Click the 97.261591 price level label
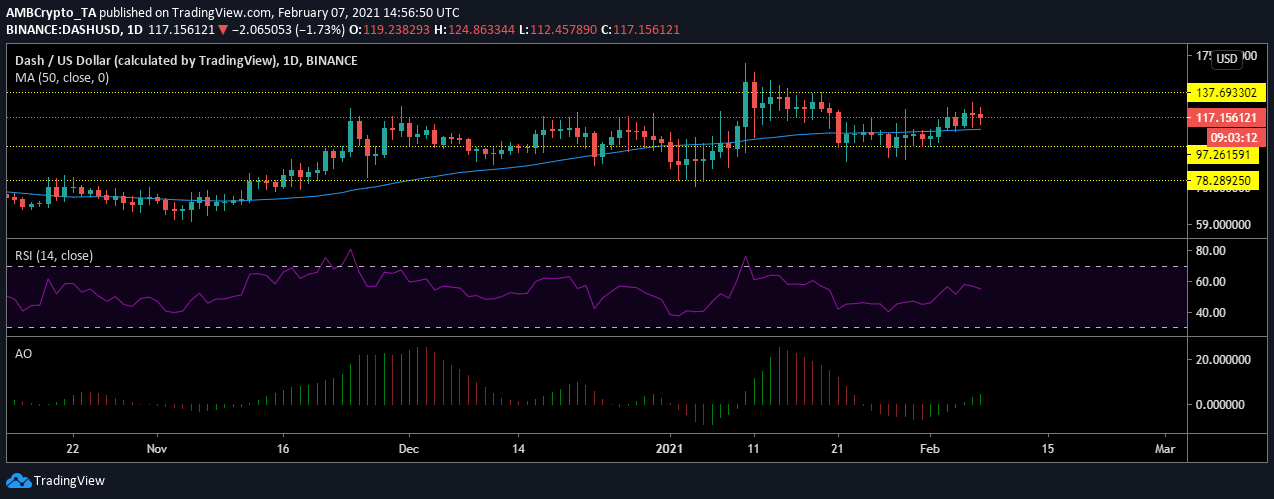1274x499 pixels. point(1221,156)
